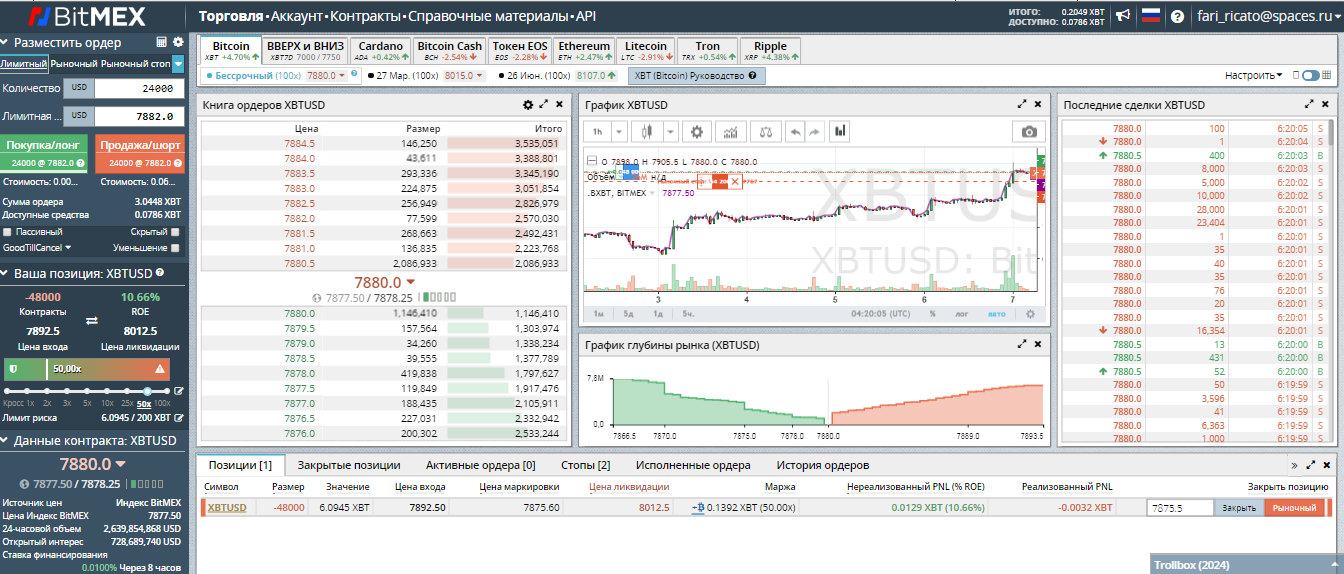Open the order calculator icon
The image size is (1344, 574).
[162, 42]
